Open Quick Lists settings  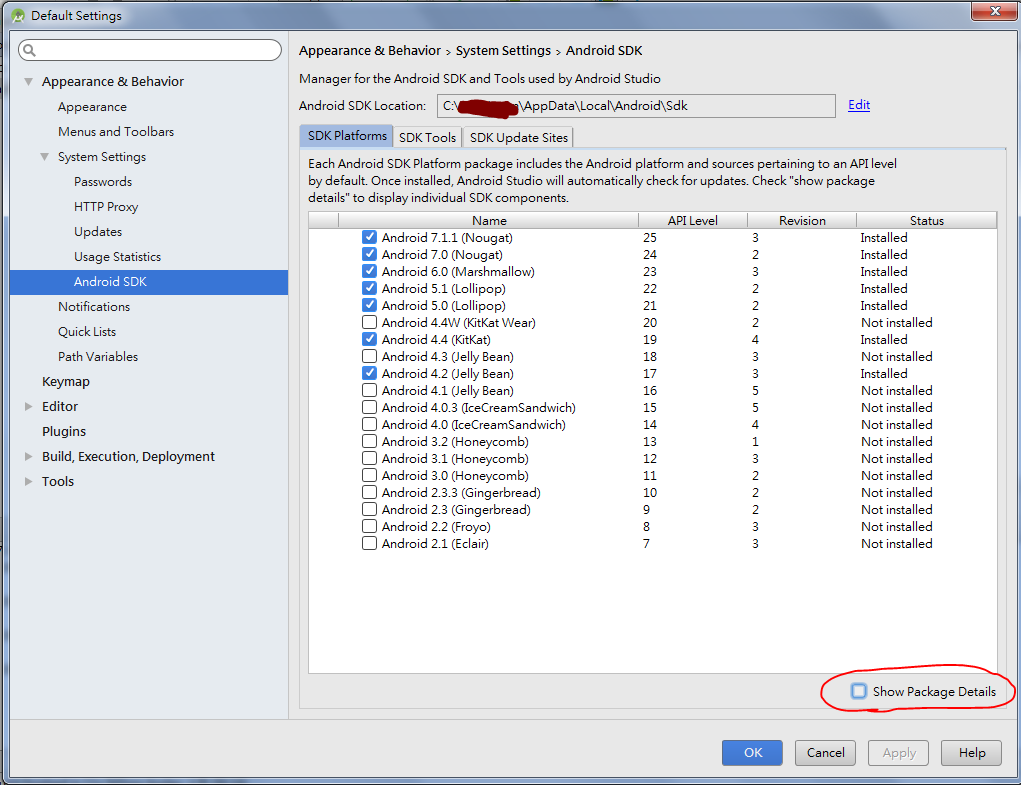click(87, 331)
